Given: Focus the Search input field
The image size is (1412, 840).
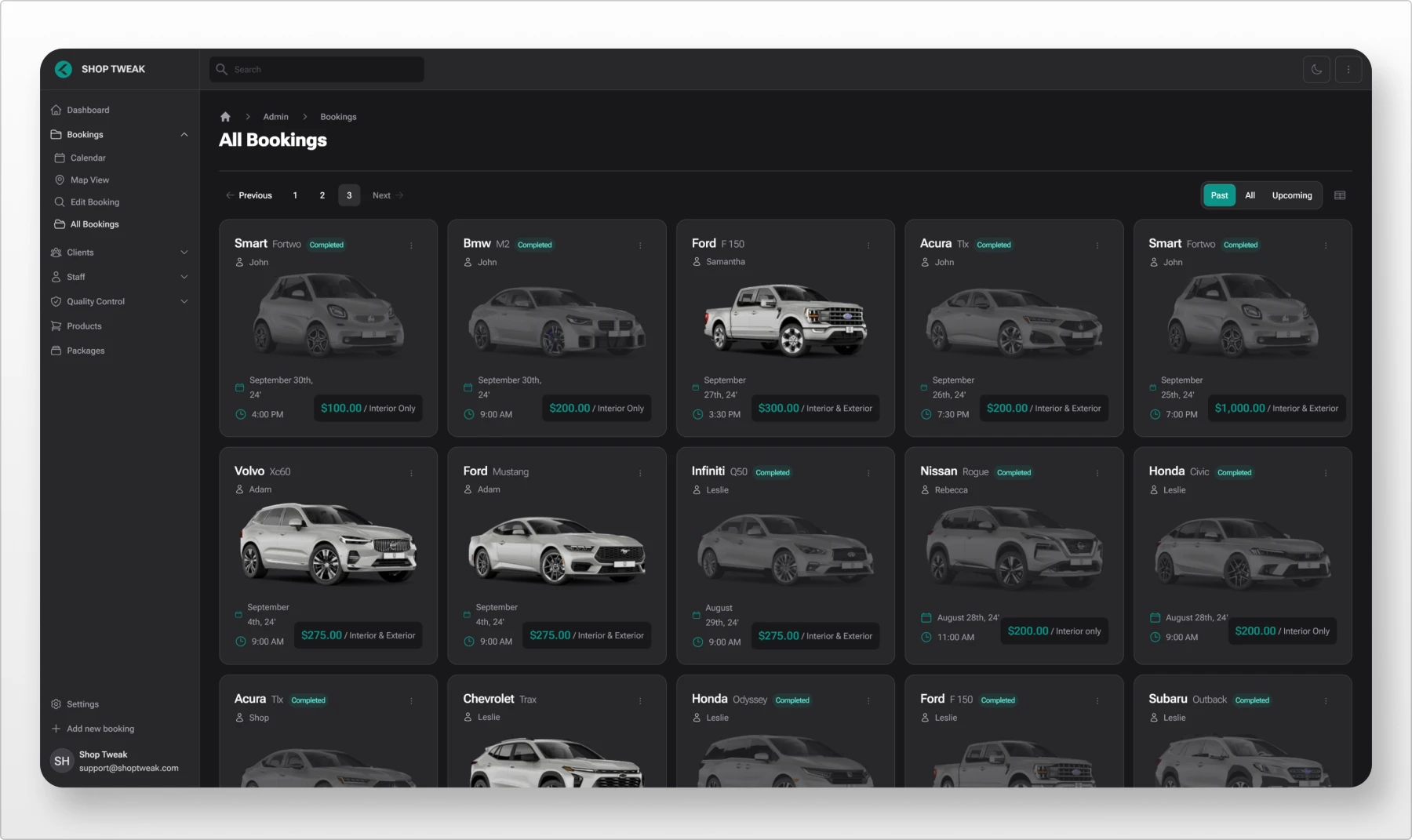Looking at the screenshot, I should [x=317, y=69].
